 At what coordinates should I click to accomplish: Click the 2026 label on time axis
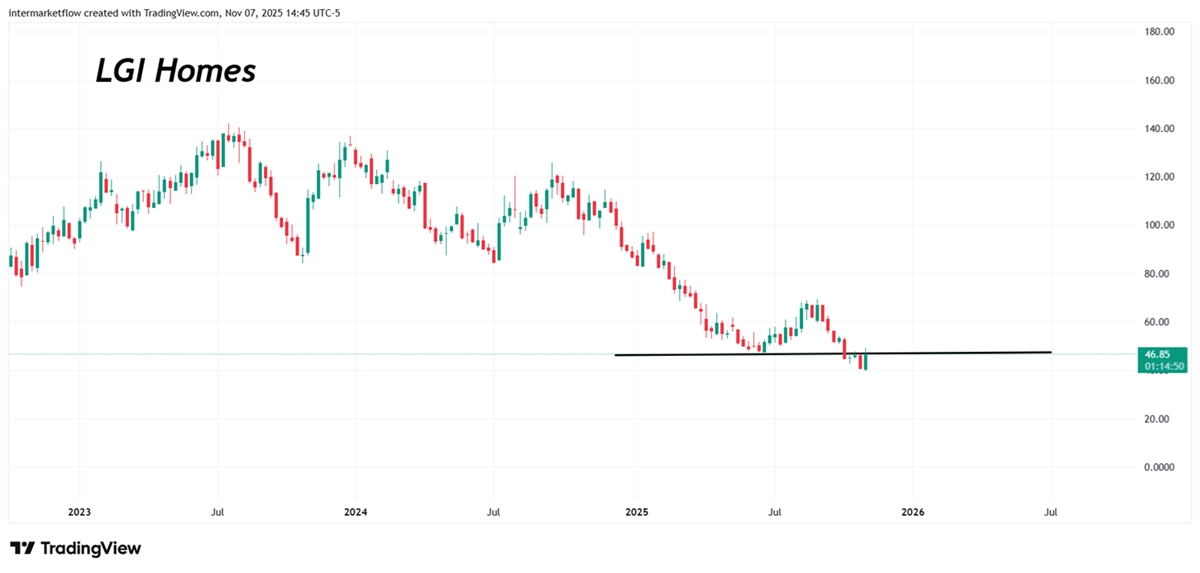pos(912,512)
